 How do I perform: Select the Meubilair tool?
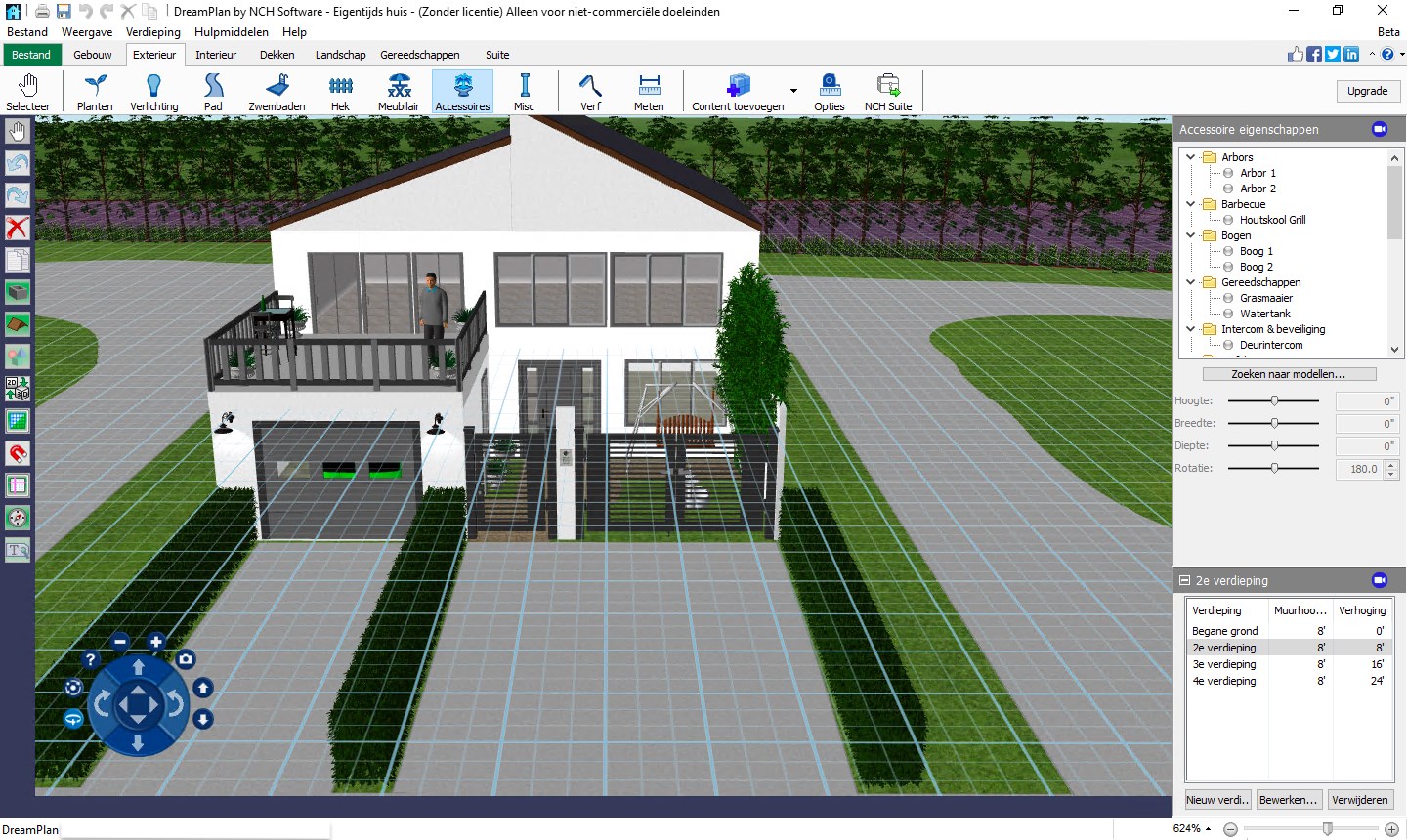click(398, 91)
